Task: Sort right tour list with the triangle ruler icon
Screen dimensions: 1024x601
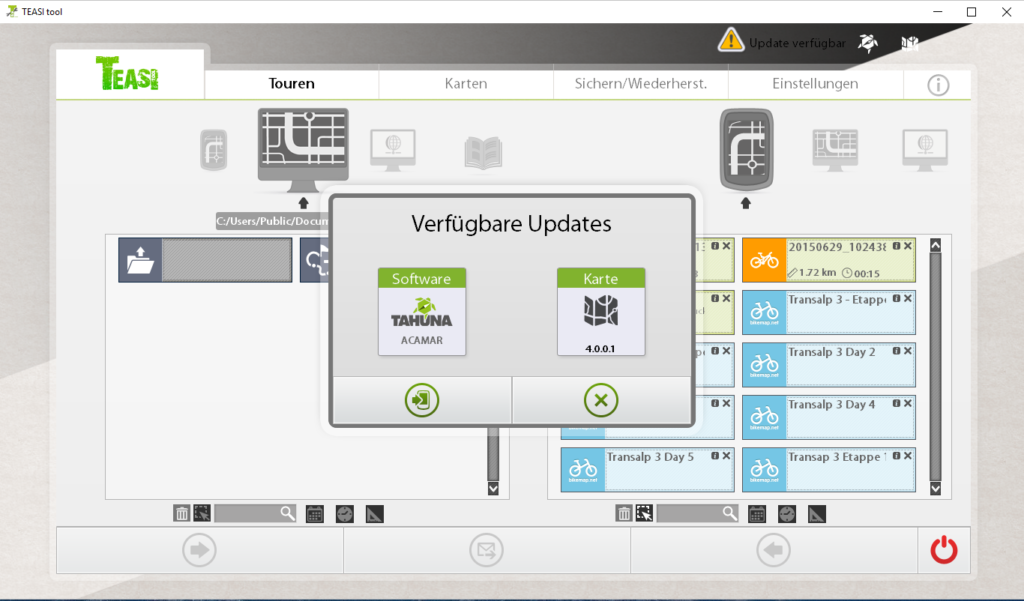Action: (x=817, y=514)
